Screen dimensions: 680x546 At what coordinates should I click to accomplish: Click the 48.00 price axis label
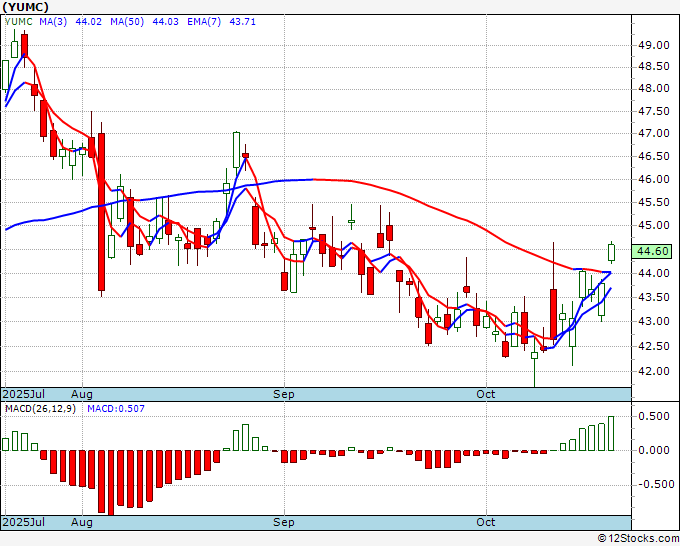coord(653,88)
